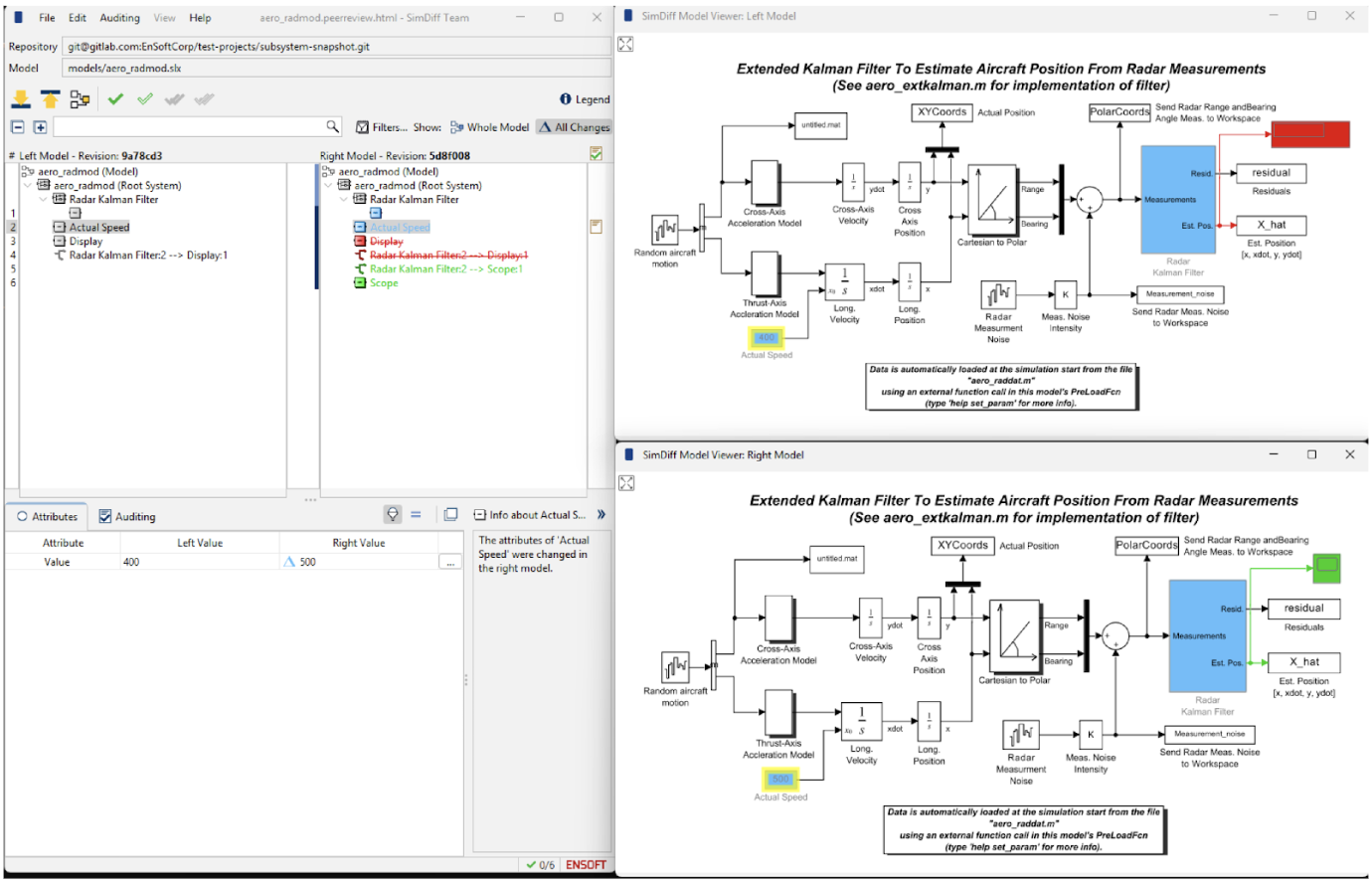Click the ellipsis button in the Value row

[x=449, y=563]
